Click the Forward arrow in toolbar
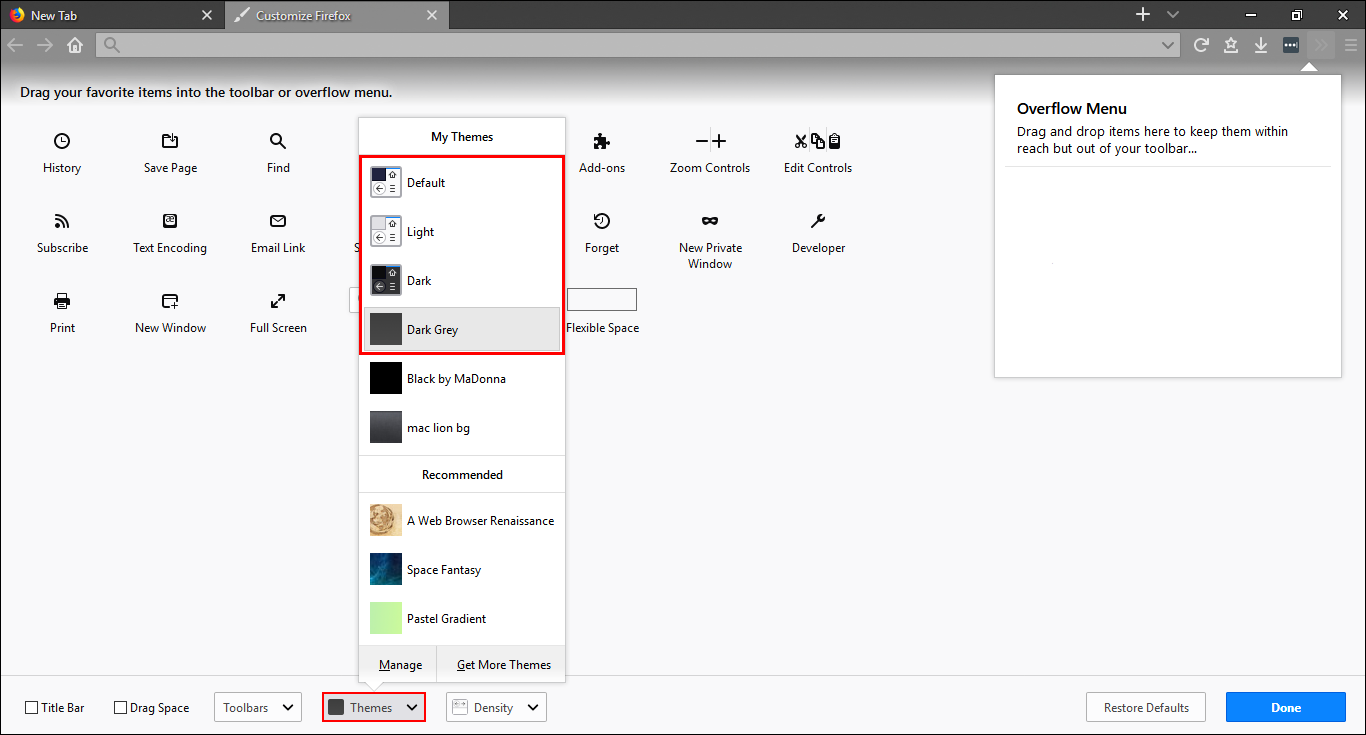This screenshot has width=1366, height=735. pos(45,45)
